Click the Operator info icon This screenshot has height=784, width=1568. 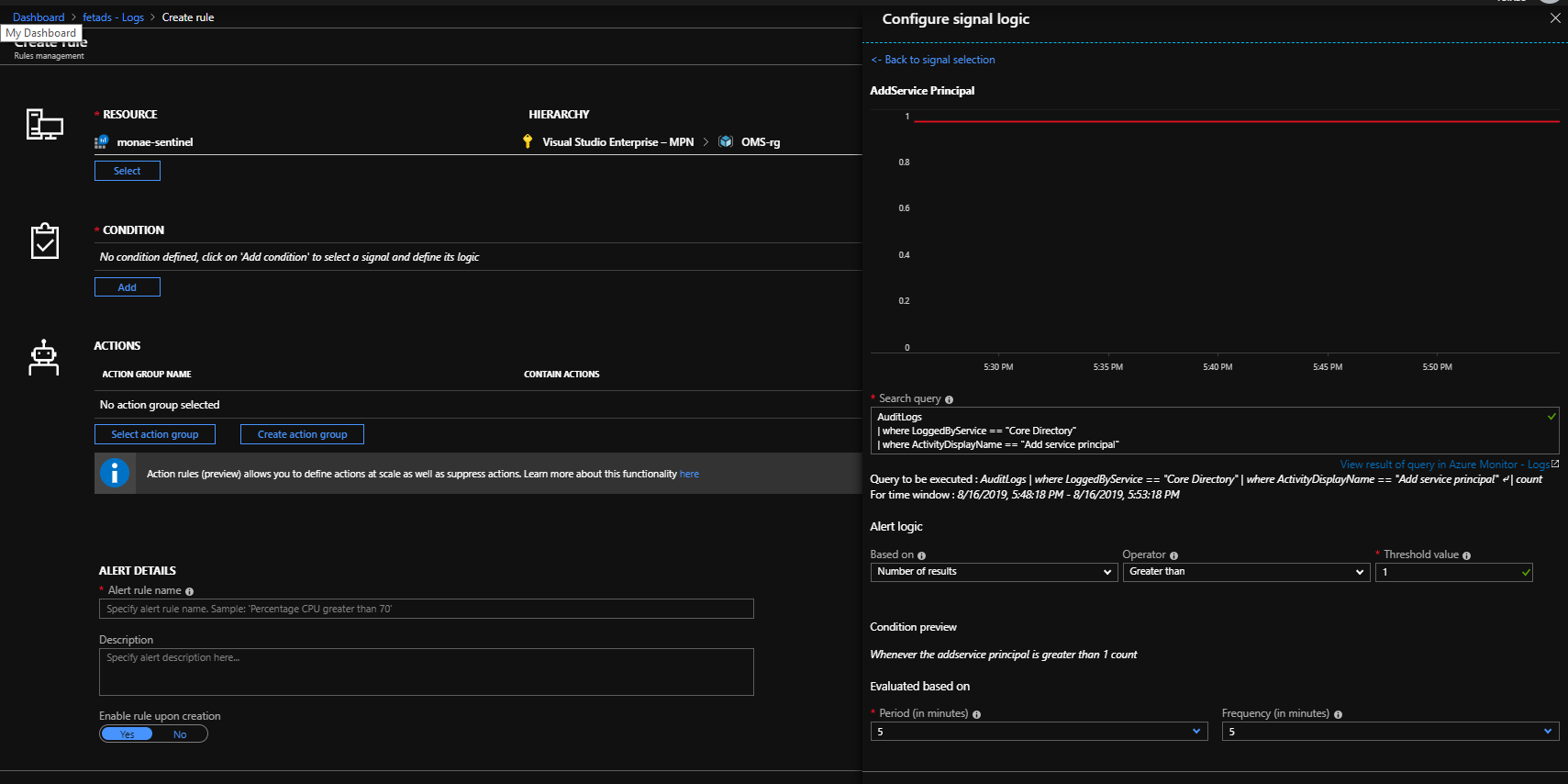coord(1173,555)
